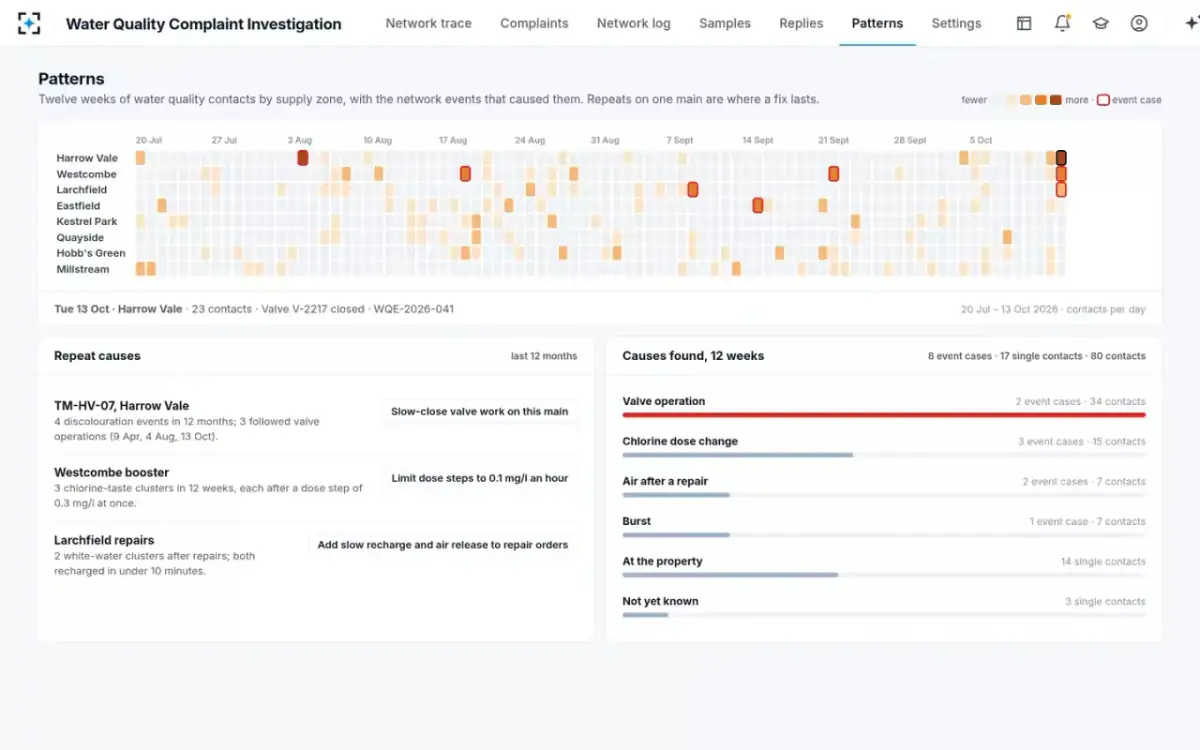Click 'Add slow recharge and air release' button
The width and height of the screenshot is (1200, 750).
tap(442, 545)
